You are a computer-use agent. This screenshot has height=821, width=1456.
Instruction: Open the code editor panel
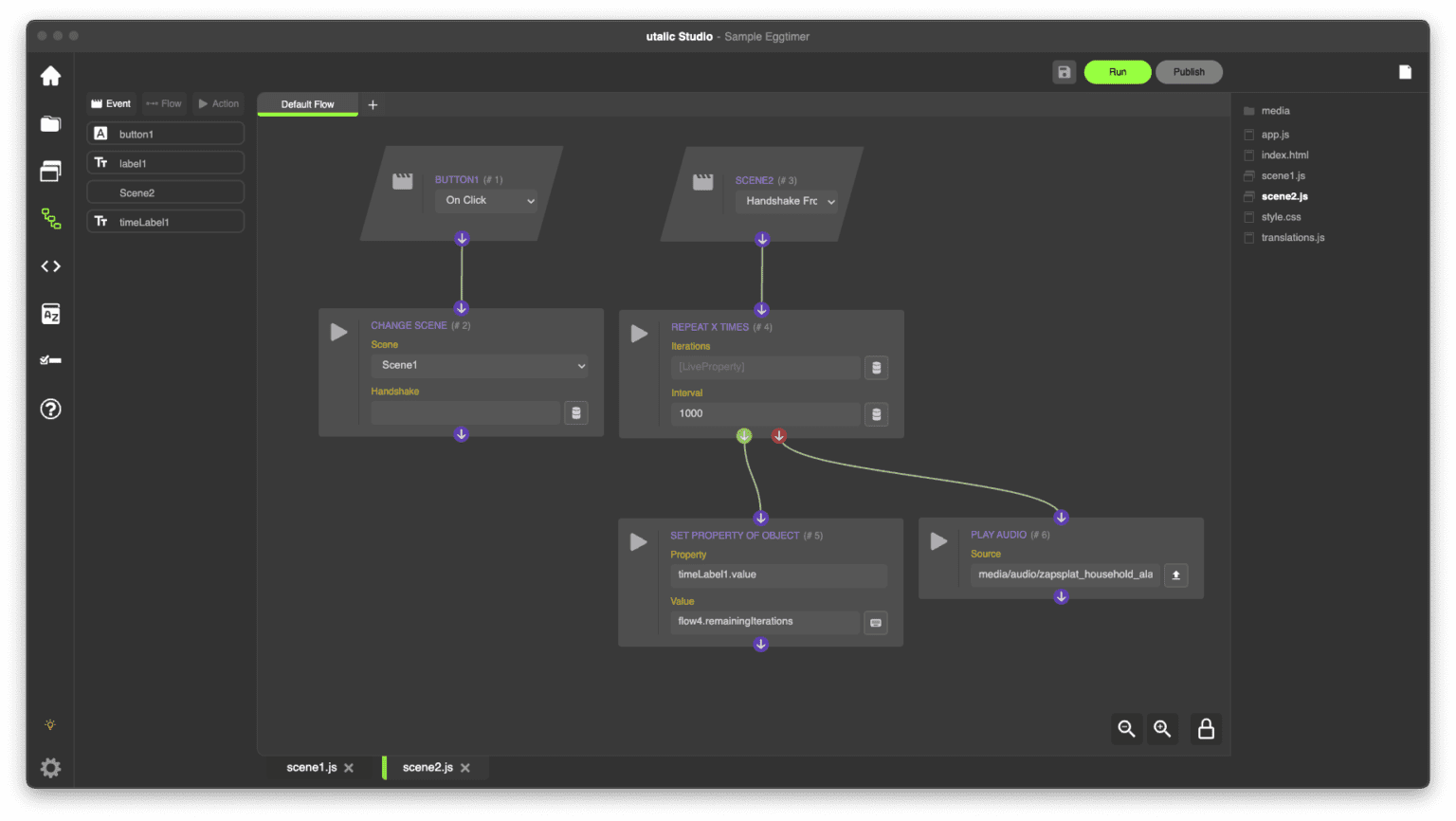[x=49, y=265]
